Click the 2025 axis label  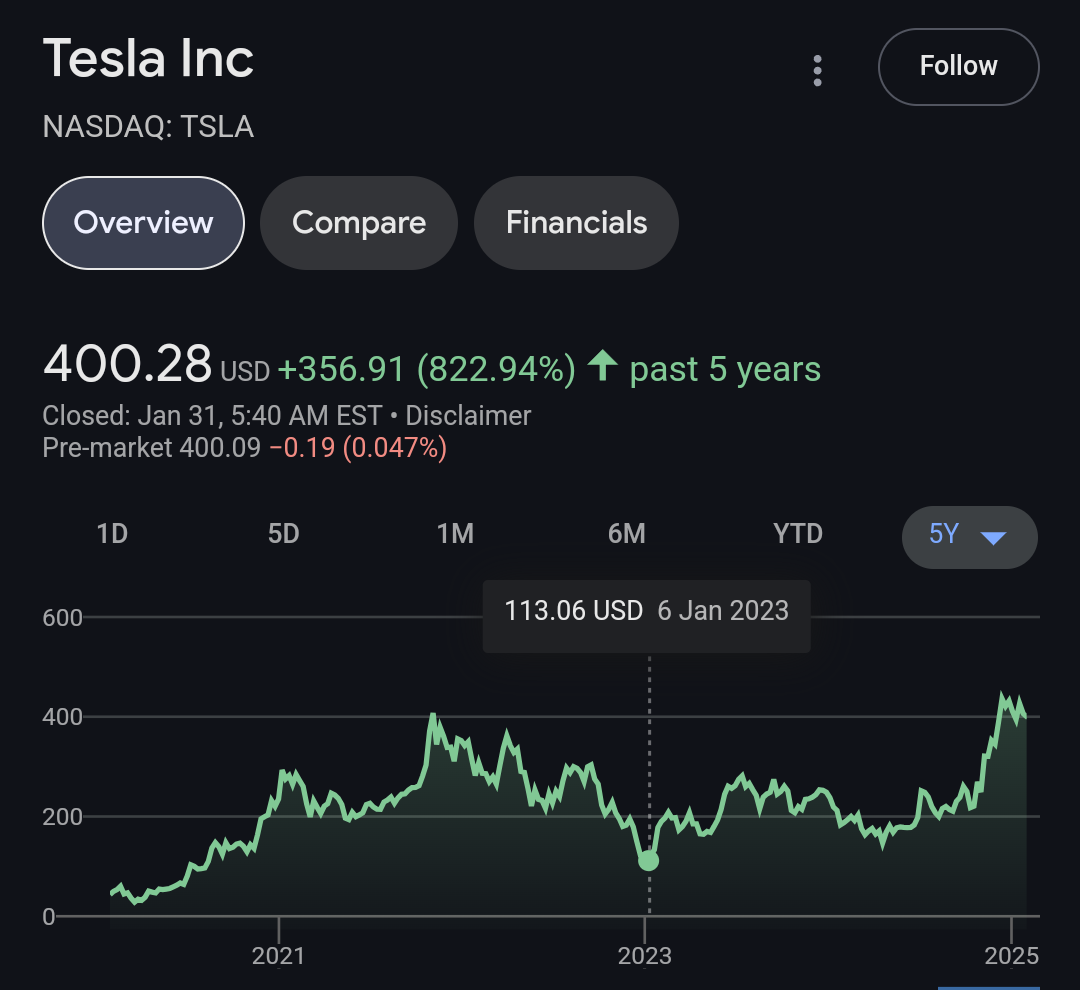(x=1012, y=956)
